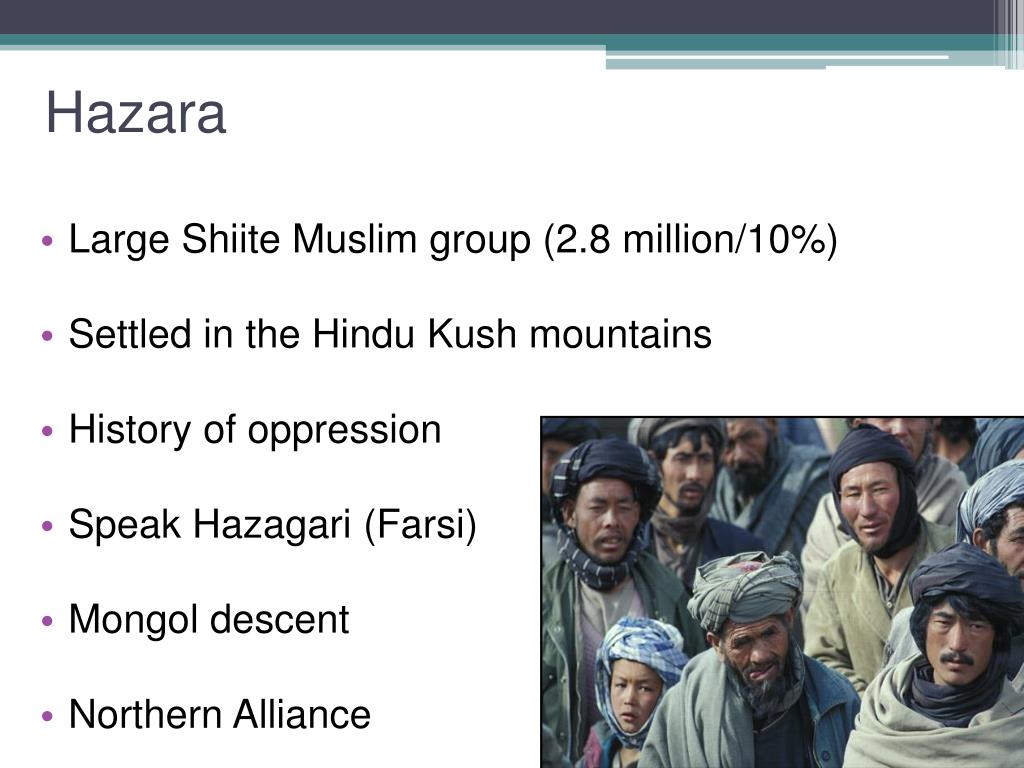Click the teal stripe under the header
1024x768 pixels.
(x=300, y=43)
